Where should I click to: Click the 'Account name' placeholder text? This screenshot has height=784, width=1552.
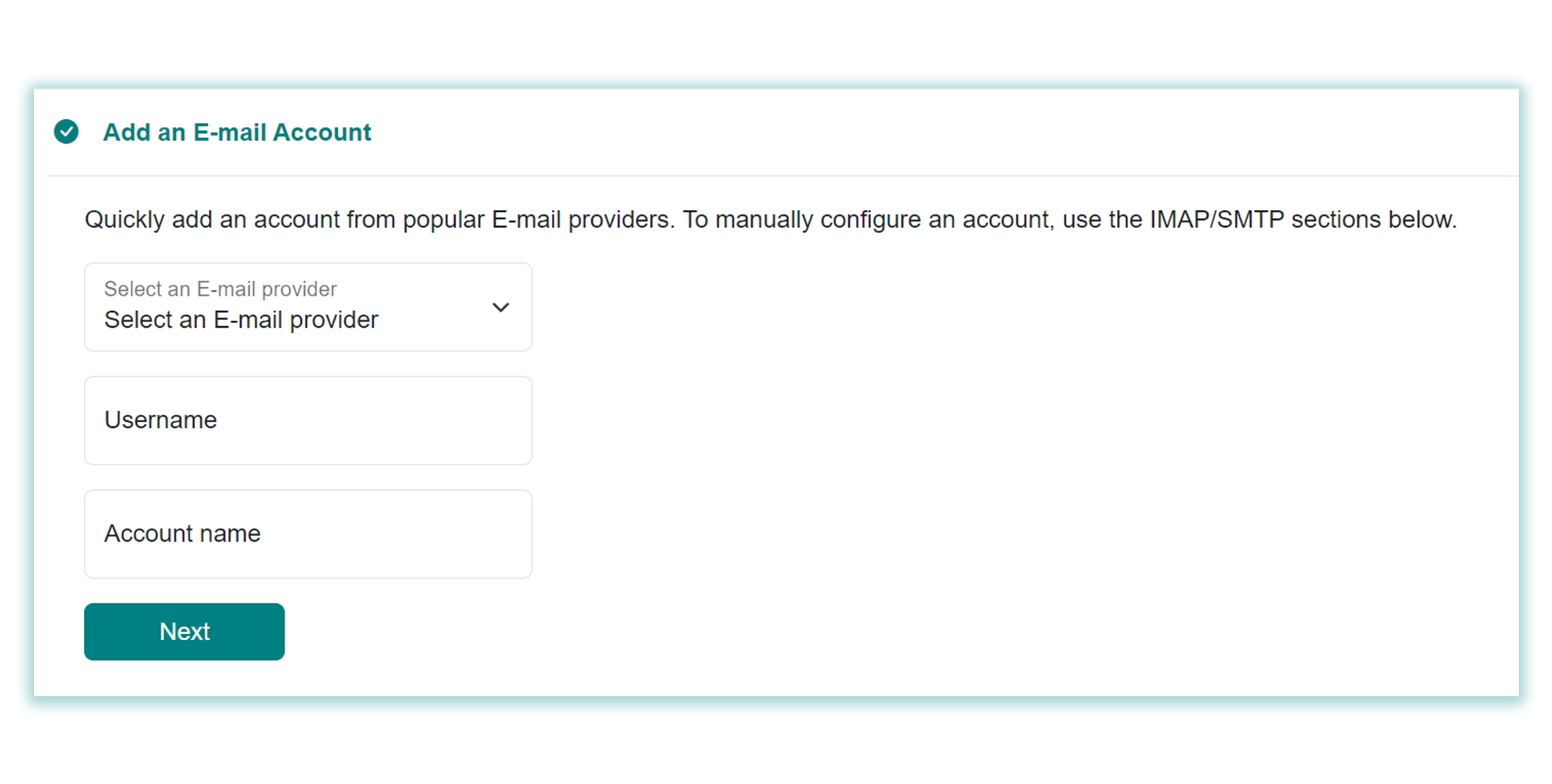point(182,533)
